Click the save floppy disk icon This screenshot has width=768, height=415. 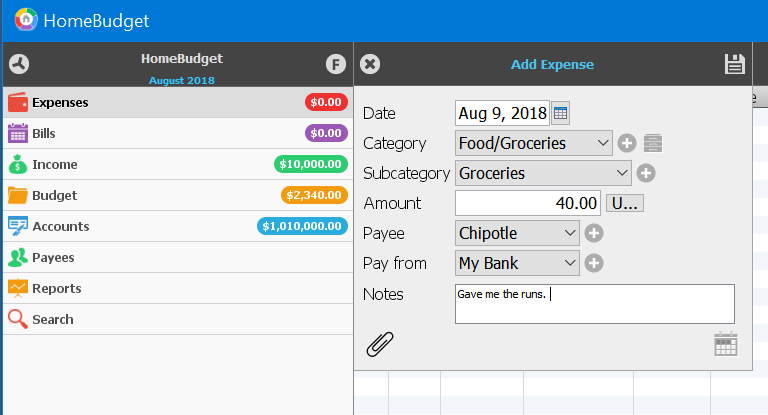point(735,64)
